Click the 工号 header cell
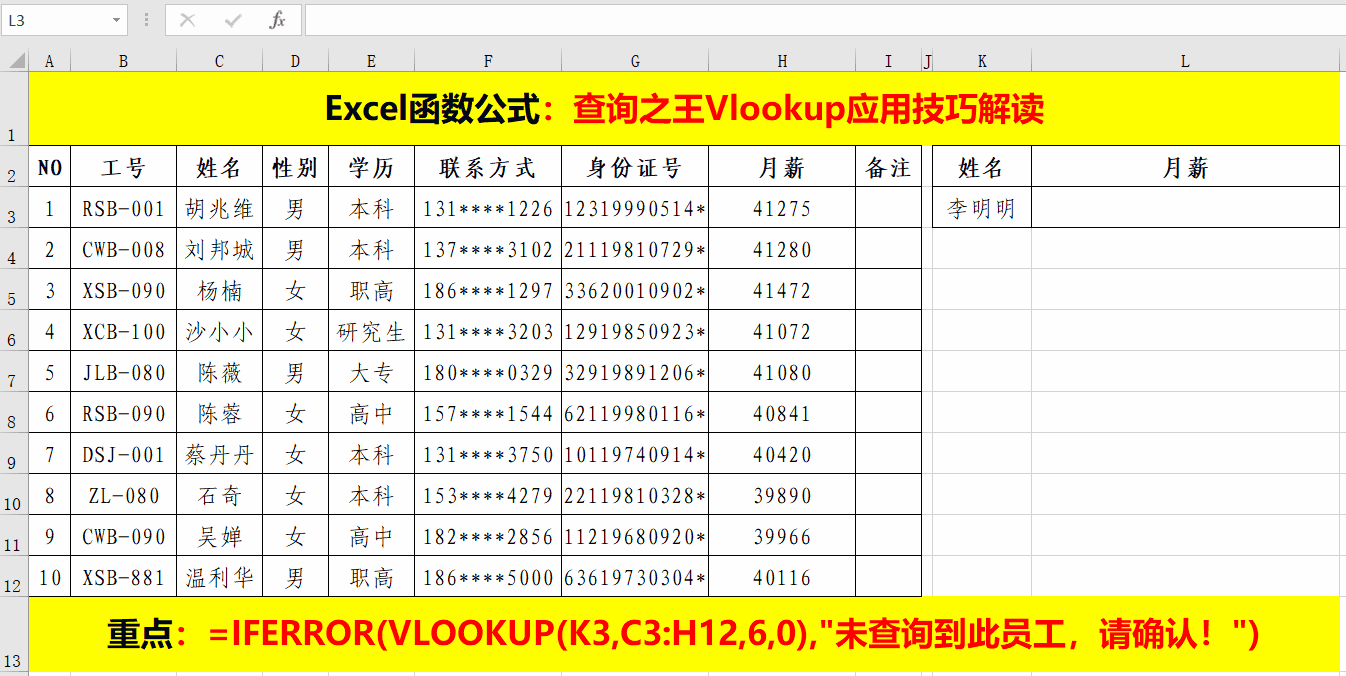This screenshot has width=1346, height=676. pyautogui.click(x=123, y=166)
